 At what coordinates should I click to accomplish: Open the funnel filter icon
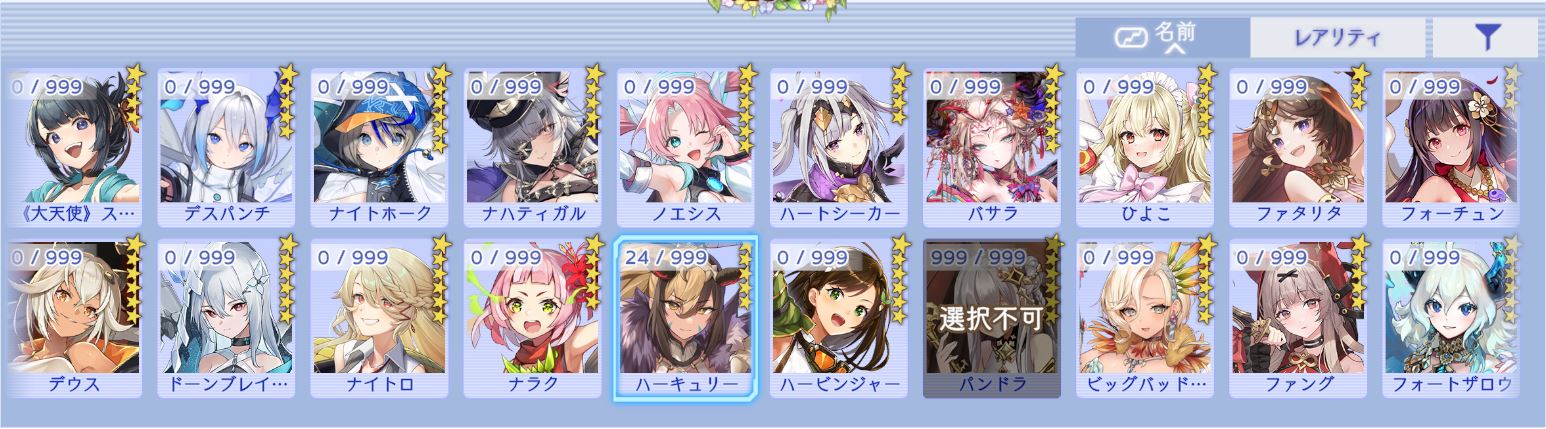tap(1487, 38)
